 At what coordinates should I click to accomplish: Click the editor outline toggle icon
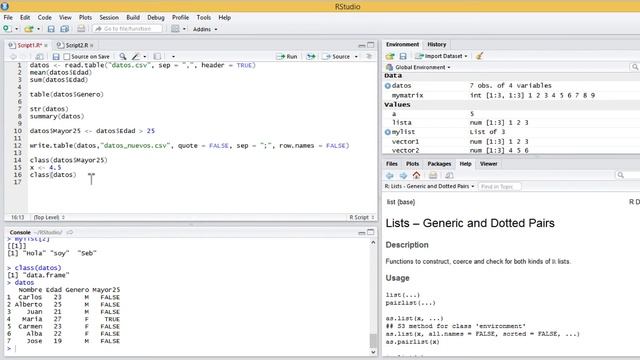[369, 56]
